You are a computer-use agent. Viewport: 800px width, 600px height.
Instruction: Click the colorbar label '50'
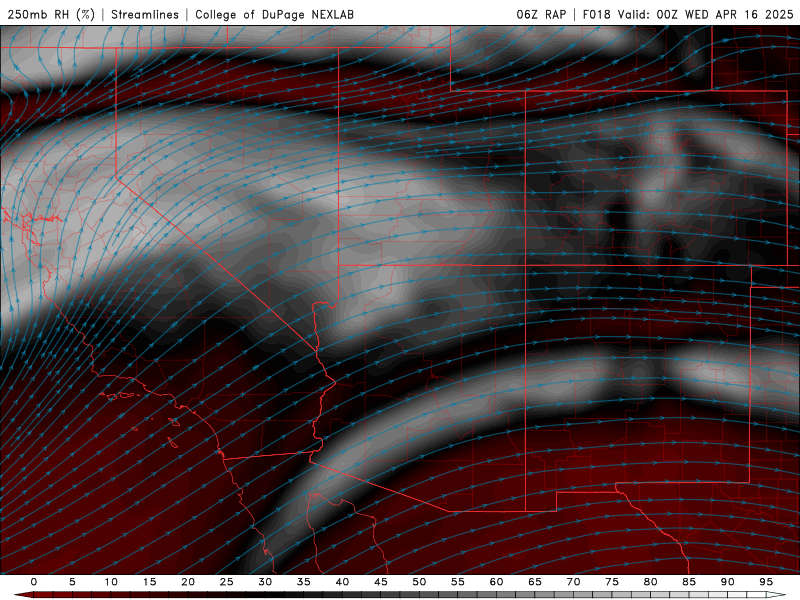coord(419,582)
